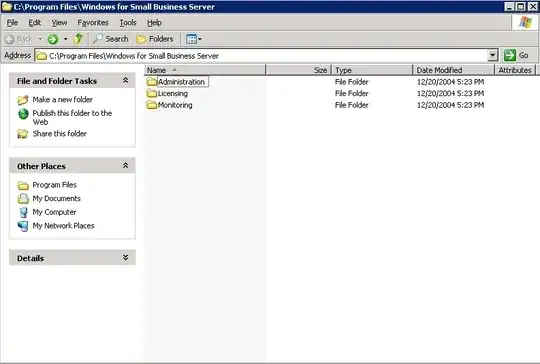This screenshot has height=364, width=540.
Task: Open the File menu
Action: 12,23
